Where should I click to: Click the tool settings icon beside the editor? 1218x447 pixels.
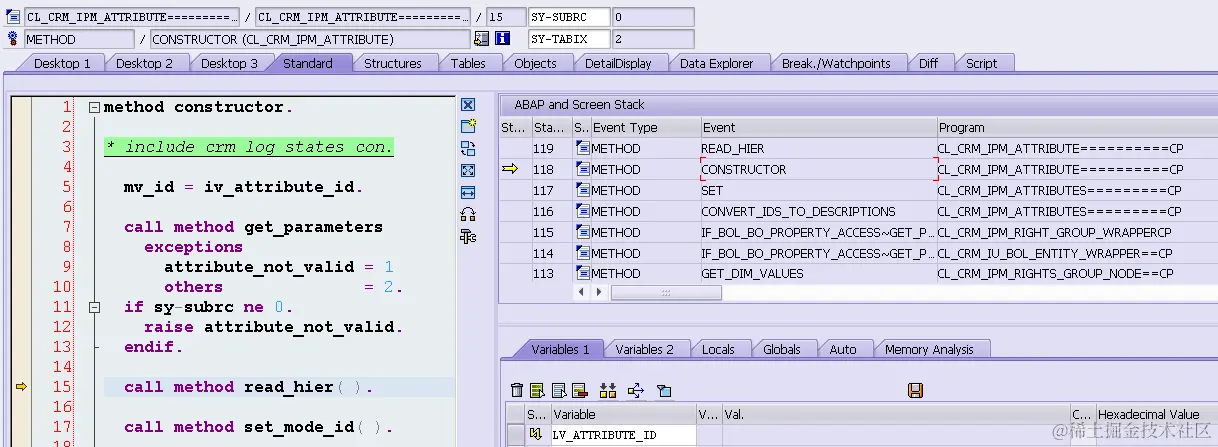pos(468,236)
